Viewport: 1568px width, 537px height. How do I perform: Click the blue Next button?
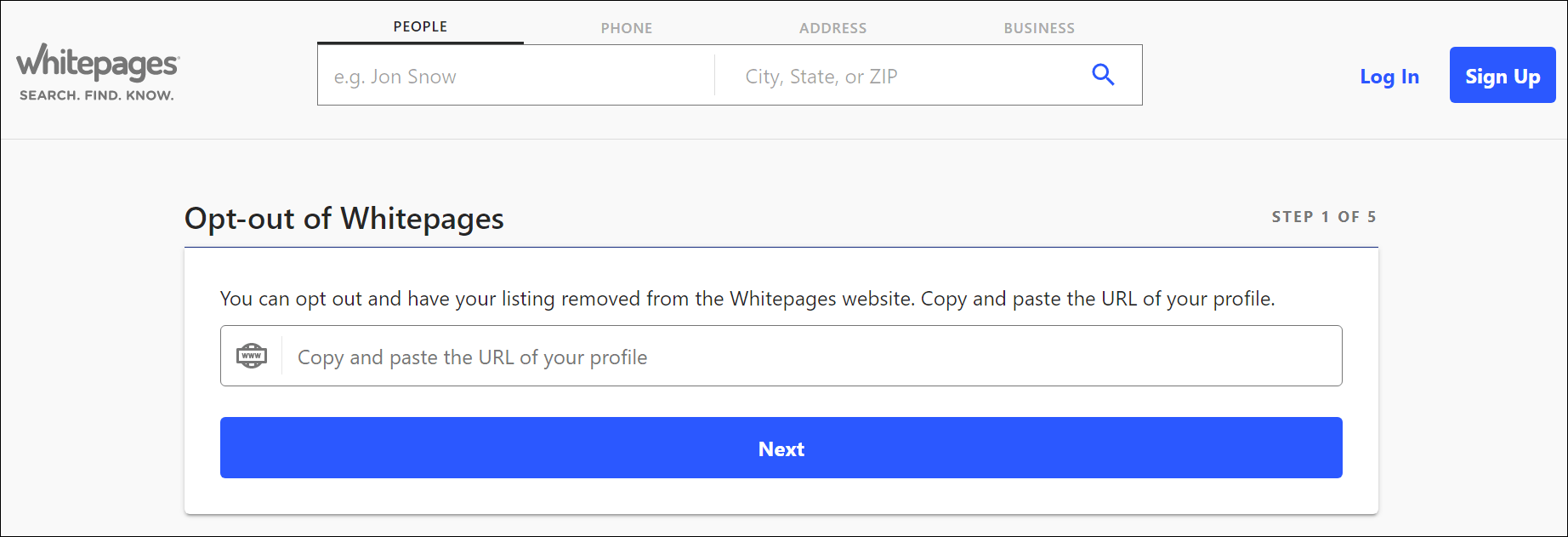click(781, 448)
